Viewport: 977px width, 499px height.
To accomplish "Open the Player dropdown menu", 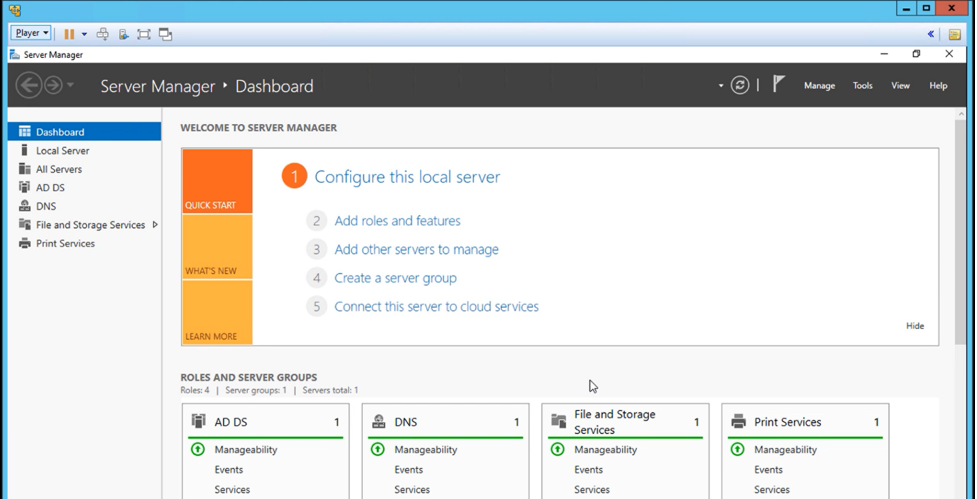I will click(x=31, y=33).
